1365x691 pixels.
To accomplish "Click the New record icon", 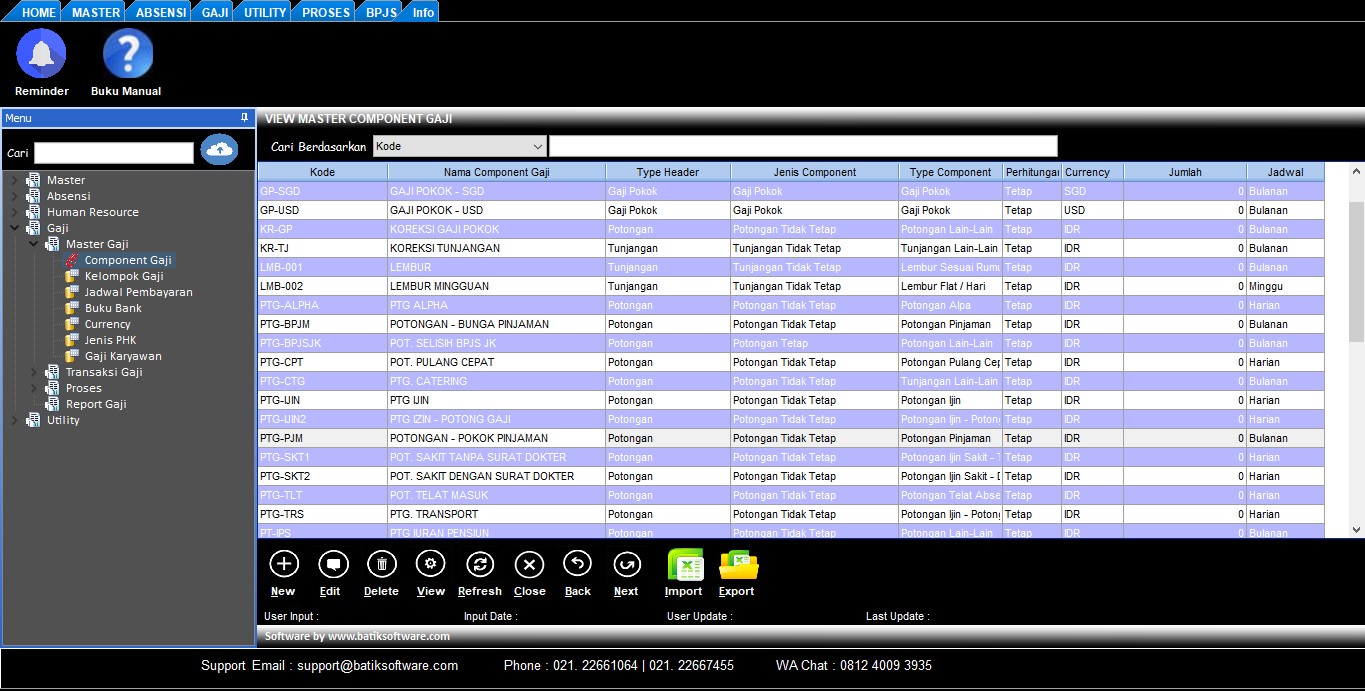I will pyautogui.click(x=284, y=565).
